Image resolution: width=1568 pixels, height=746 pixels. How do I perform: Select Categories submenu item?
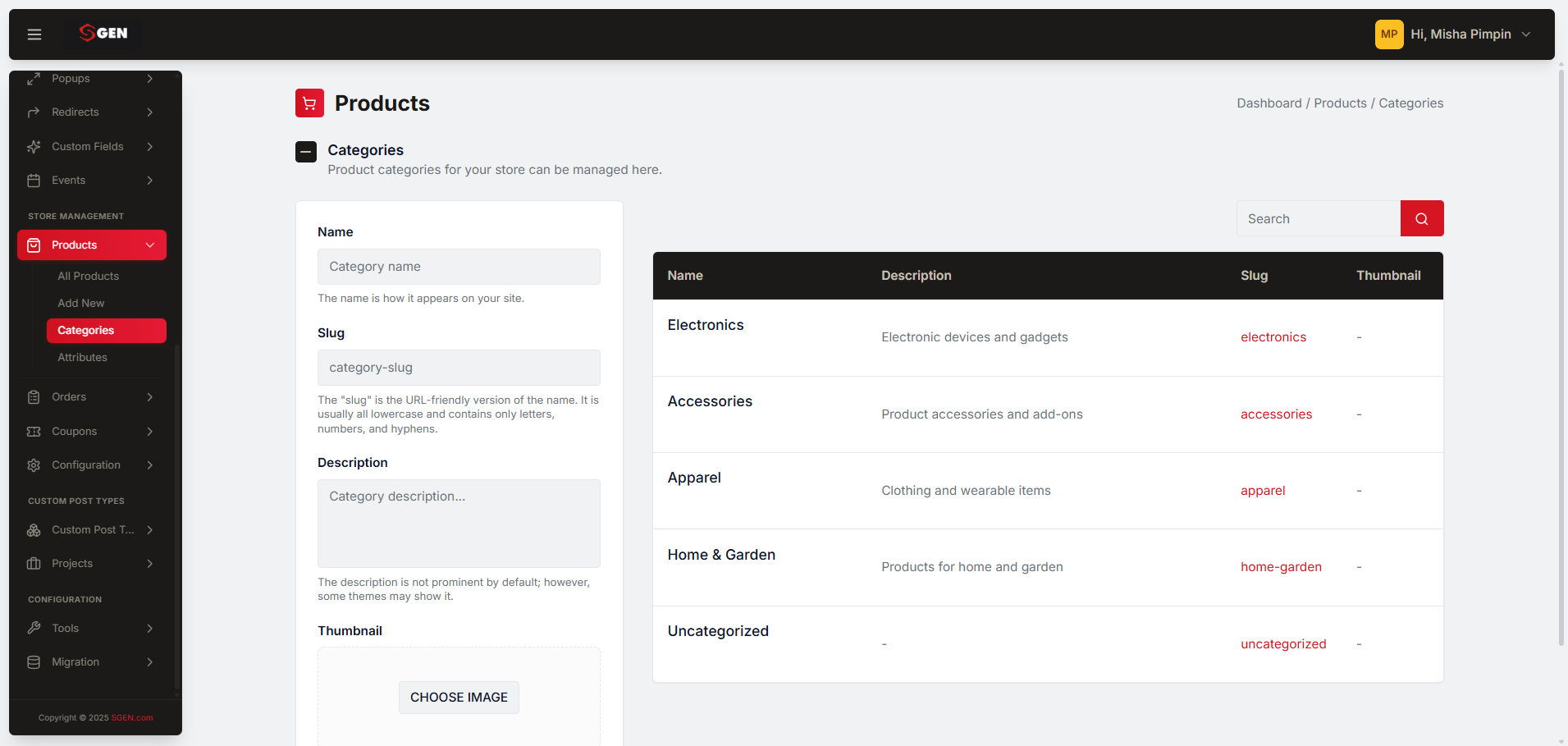(x=107, y=331)
